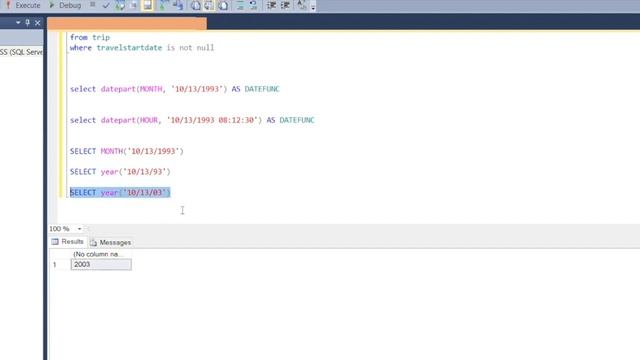Select the highlighted Results to Grid icon
The height and width of the screenshot is (360, 640).
pos(209,5)
